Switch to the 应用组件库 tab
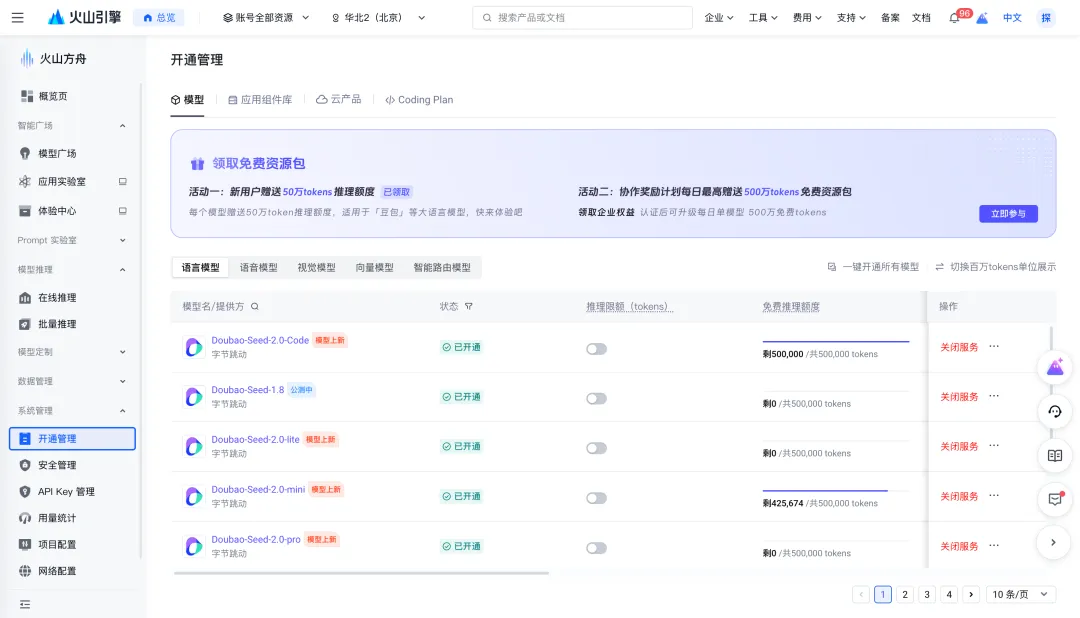1080x618 pixels. [260, 100]
